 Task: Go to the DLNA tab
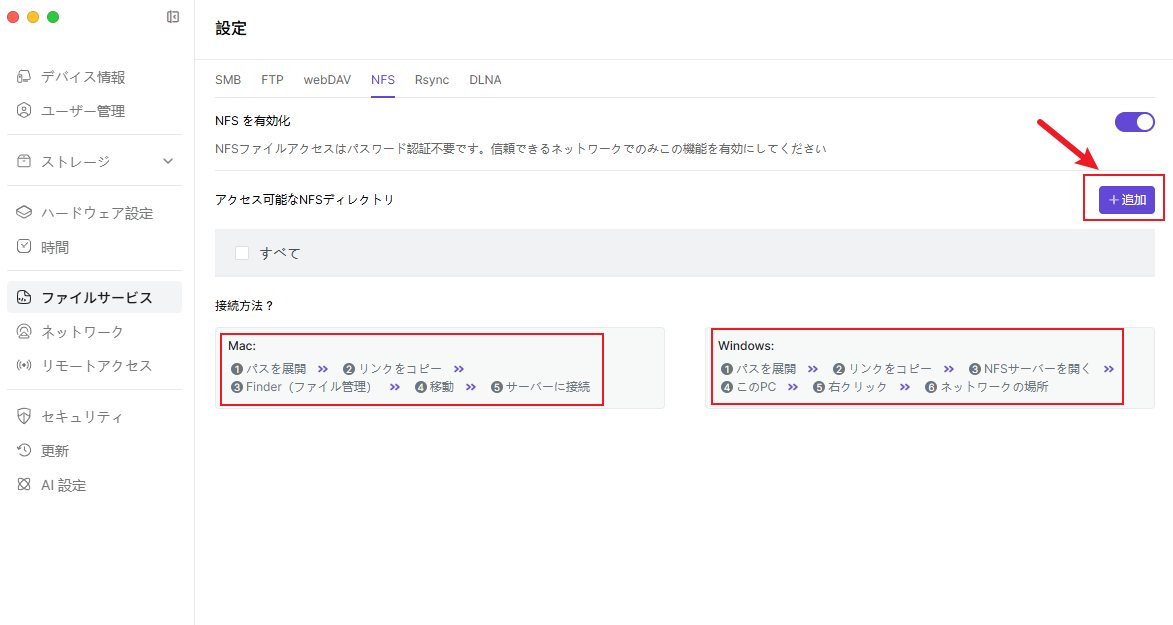pyautogui.click(x=485, y=80)
